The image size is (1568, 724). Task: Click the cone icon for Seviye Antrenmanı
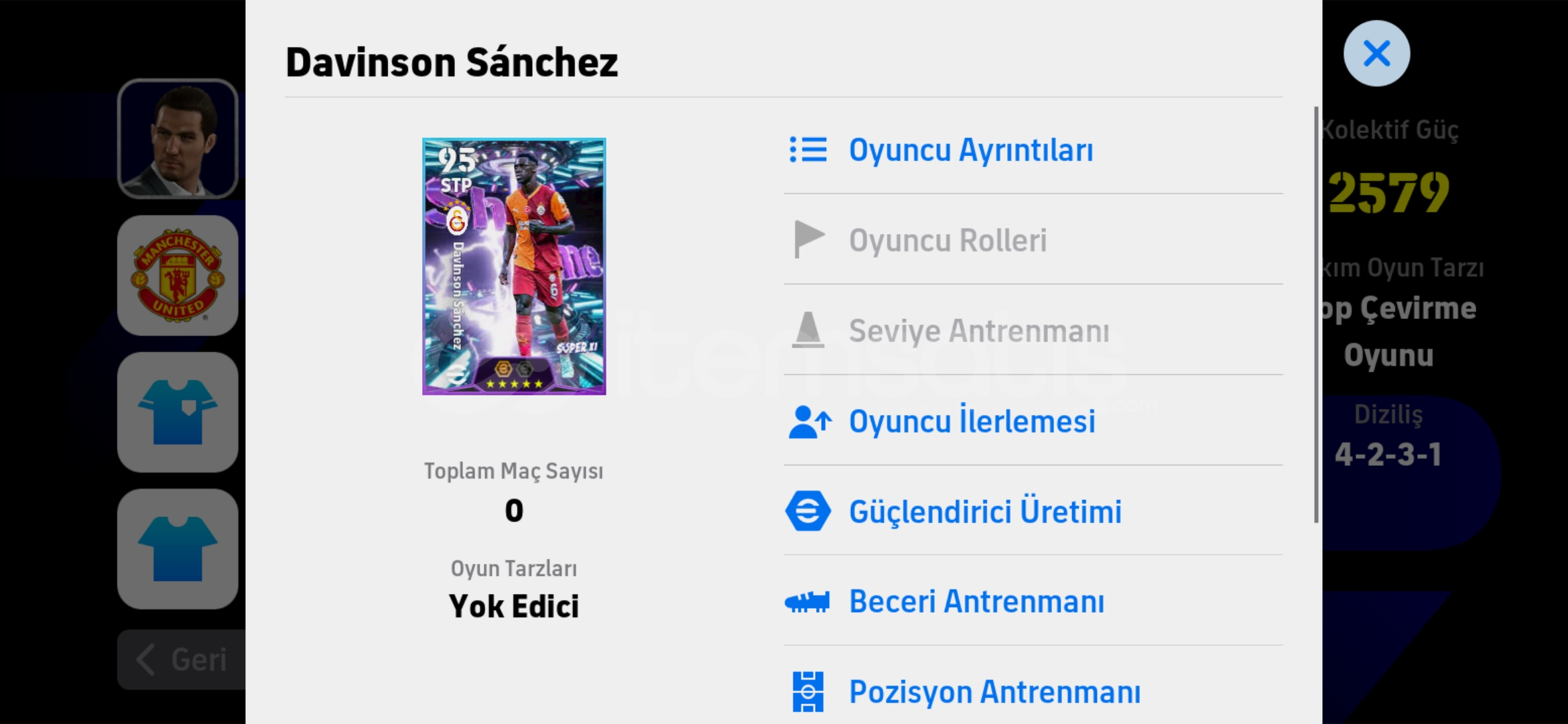(808, 330)
